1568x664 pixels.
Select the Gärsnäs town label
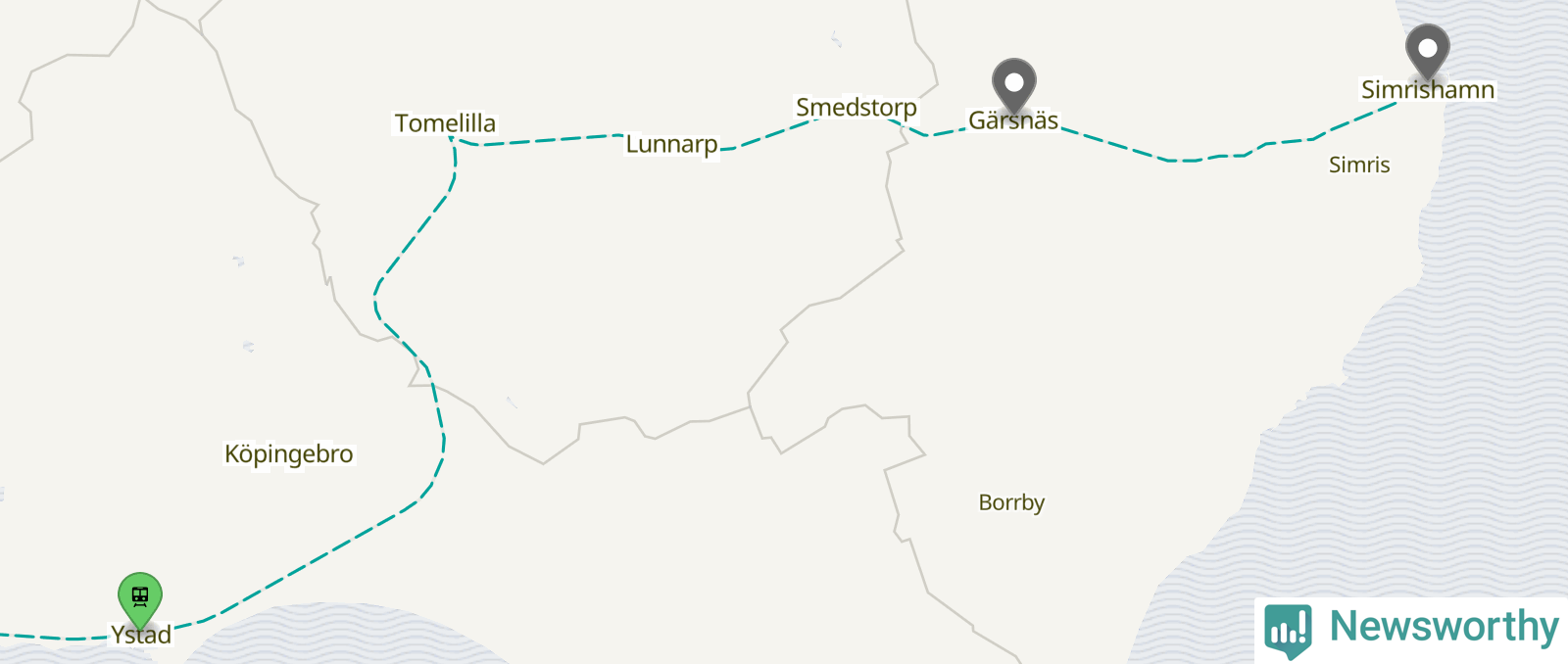pyautogui.click(x=1013, y=120)
